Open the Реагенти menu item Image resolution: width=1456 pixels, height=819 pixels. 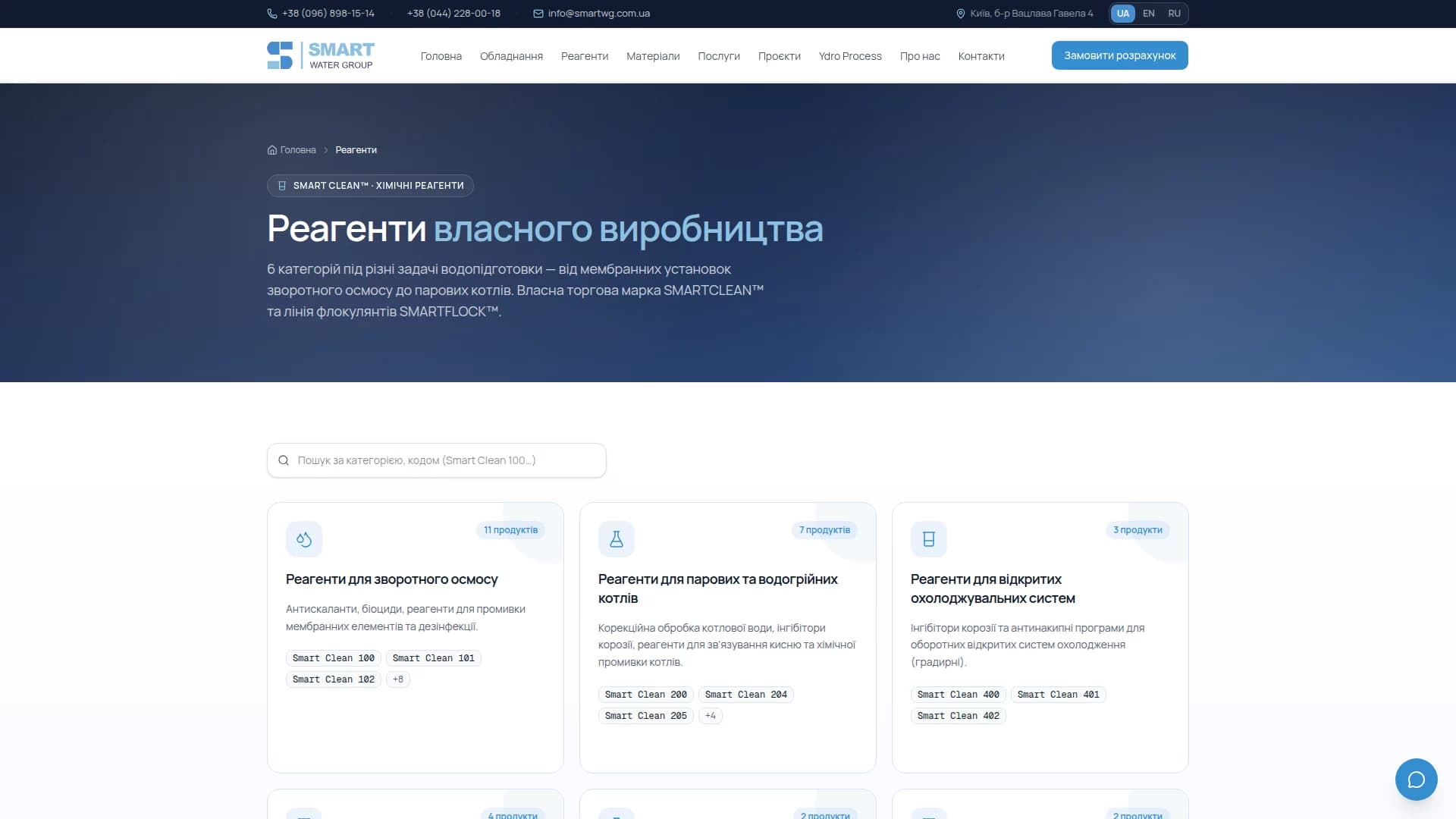(585, 56)
